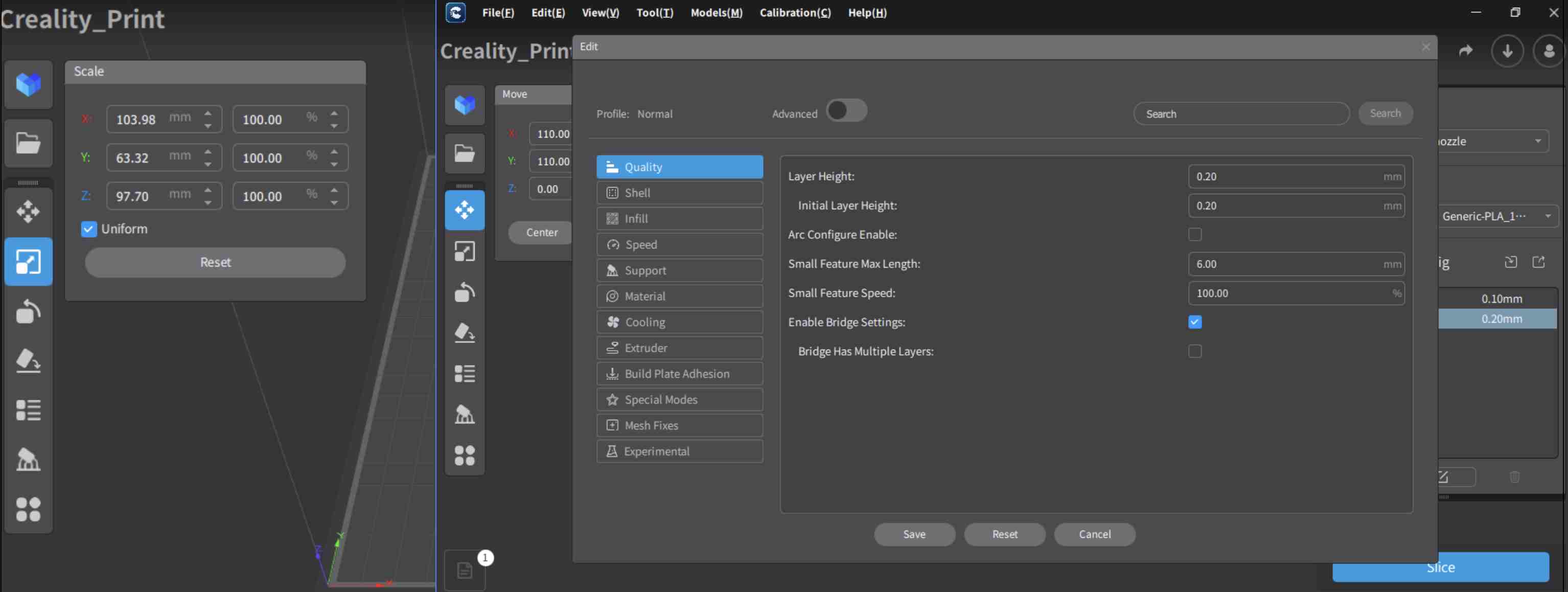
Task: Open the folder icon in the Scale-panel window sidebar
Action: pyautogui.click(x=28, y=143)
